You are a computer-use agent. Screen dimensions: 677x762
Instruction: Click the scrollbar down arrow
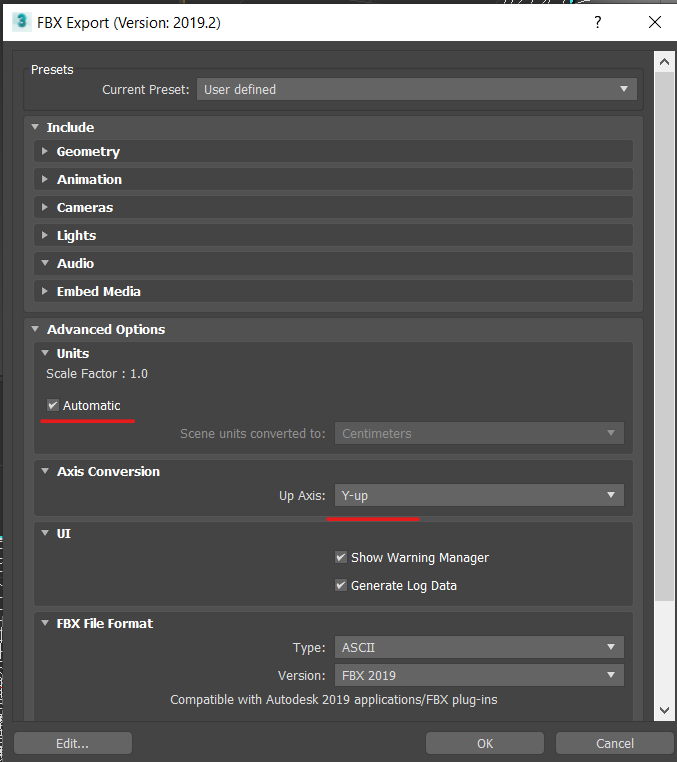pyautogui.click(x=663, y=710)
